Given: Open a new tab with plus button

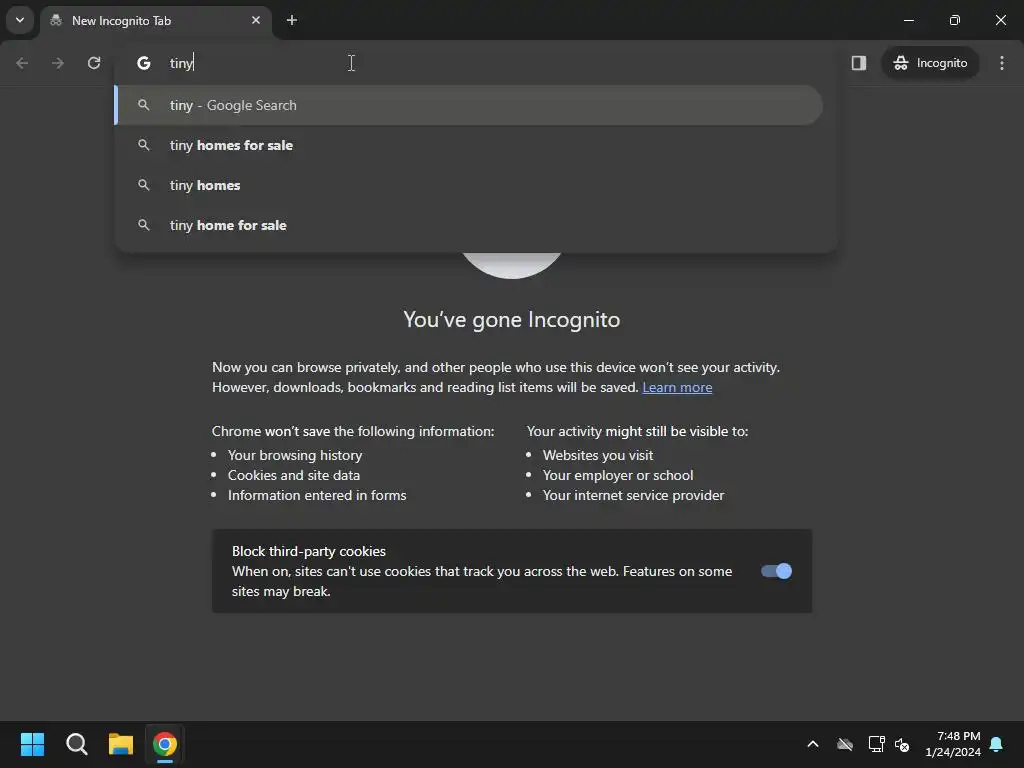Looking at the screenshot, I should [x=292, y=20].
